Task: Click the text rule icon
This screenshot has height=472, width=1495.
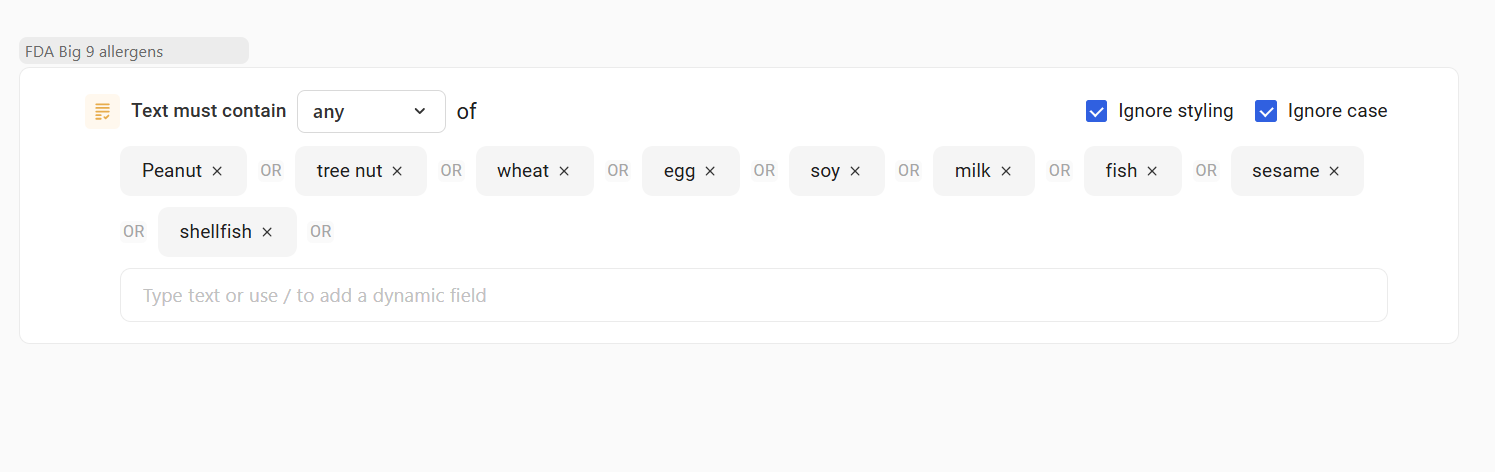Action: coord(102,111)
